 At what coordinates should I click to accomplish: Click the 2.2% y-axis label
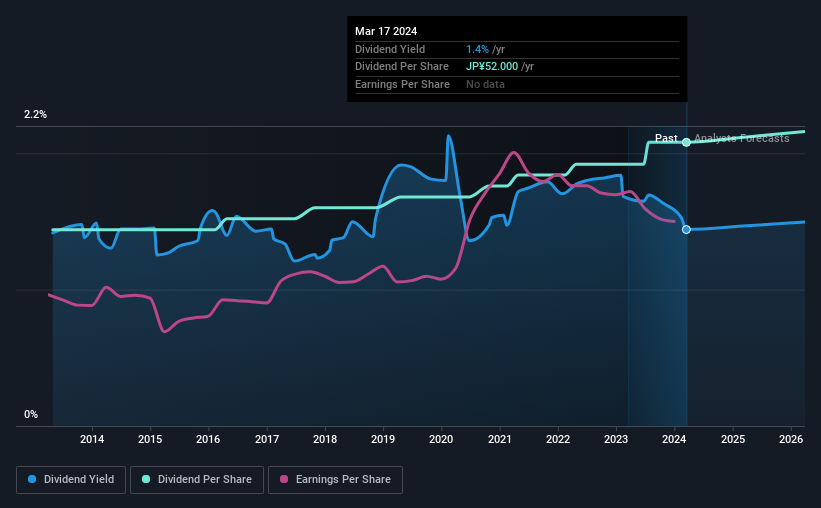(x=35, y=114)
